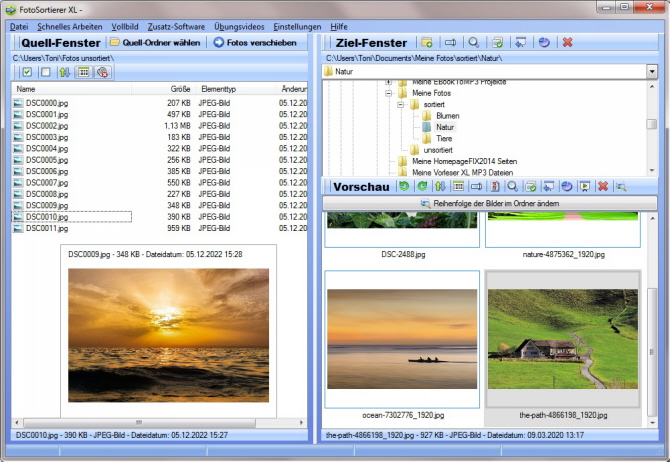670x462 pixels.
Task: Click the horizontal scrollbar under source list
Action: tap(139, 423)
